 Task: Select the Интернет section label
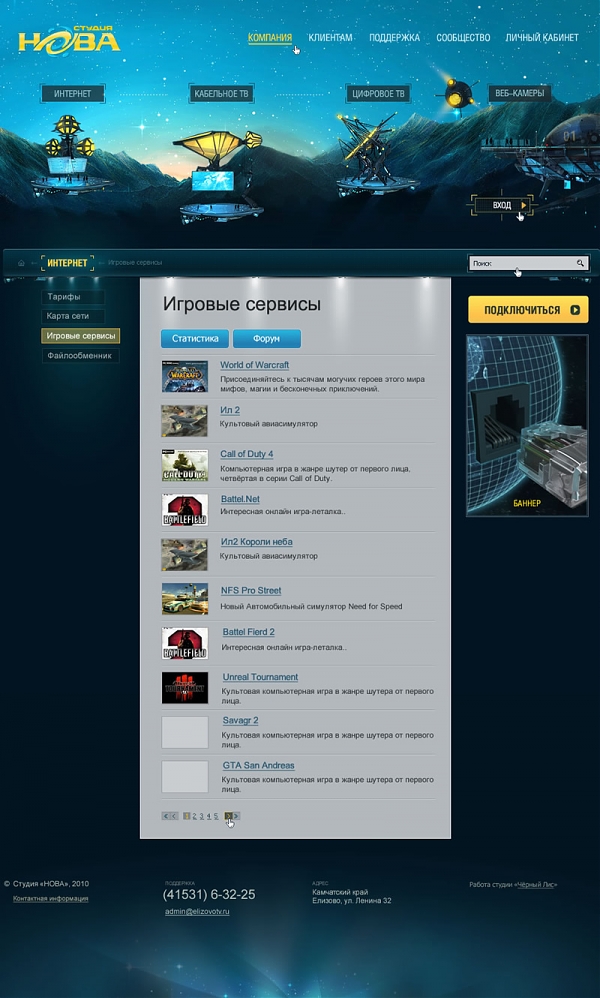click(x=73, y=94)
